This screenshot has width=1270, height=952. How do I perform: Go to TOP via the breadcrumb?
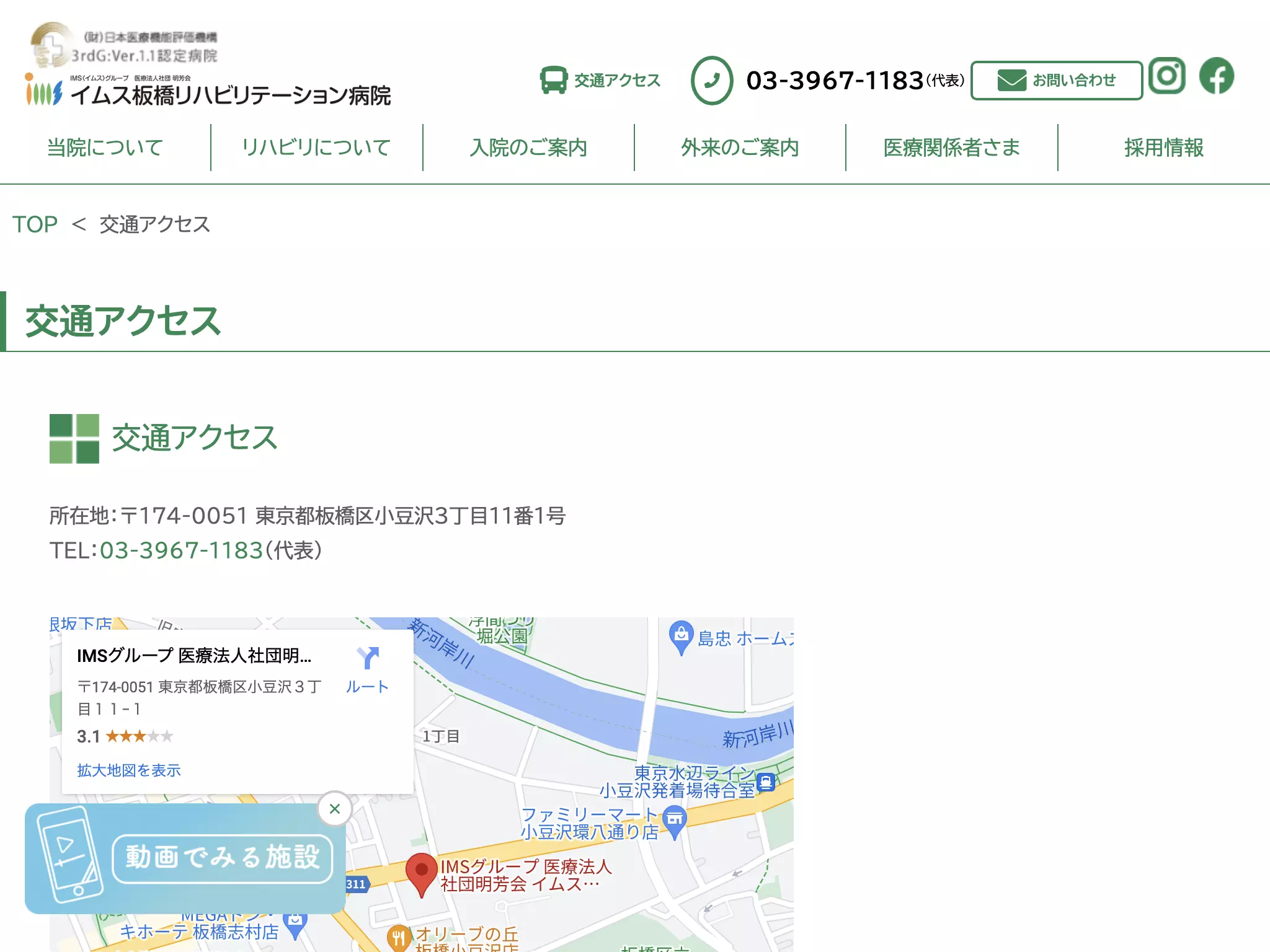[x=35, y=224]
